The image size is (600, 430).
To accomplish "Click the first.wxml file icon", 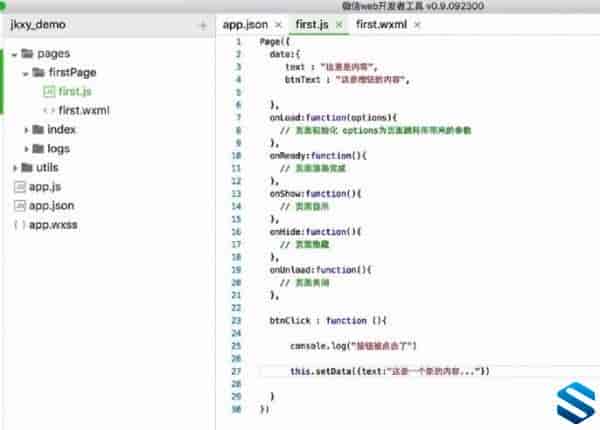I will pos(49,111).
